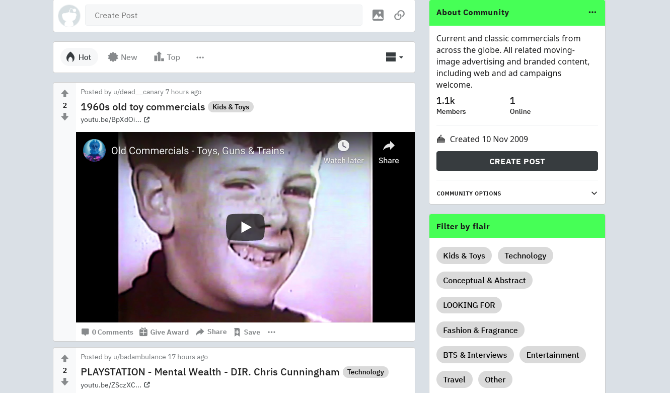Open the card view layout dropdown
This screenshot has width=670, height=393.
click(x=394, y=57)
